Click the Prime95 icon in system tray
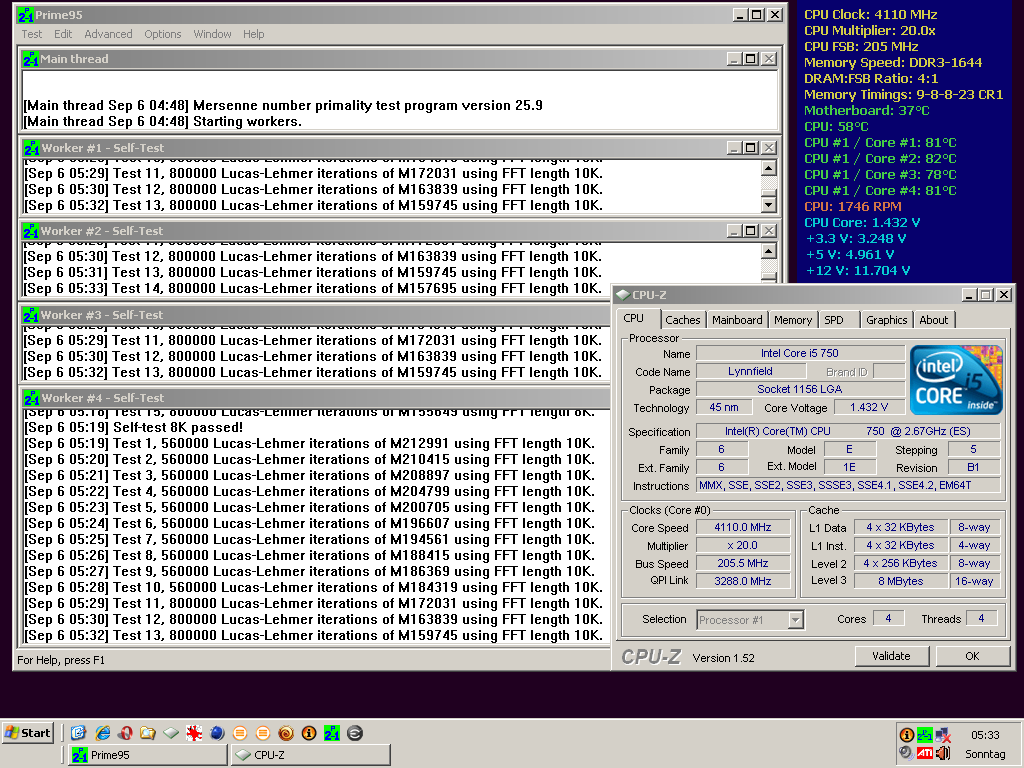The height and width of the screenshot is (768, 1024). pos(925,735)
